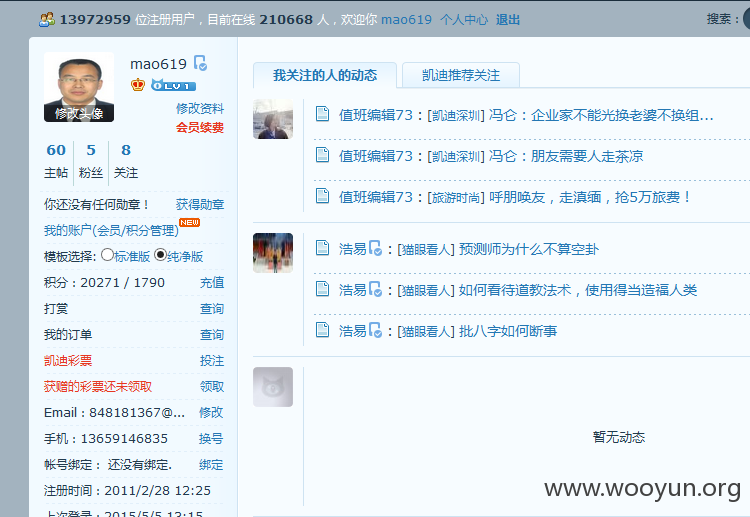Click 绑定 in the 帐号绑定 row

point(211,465)
